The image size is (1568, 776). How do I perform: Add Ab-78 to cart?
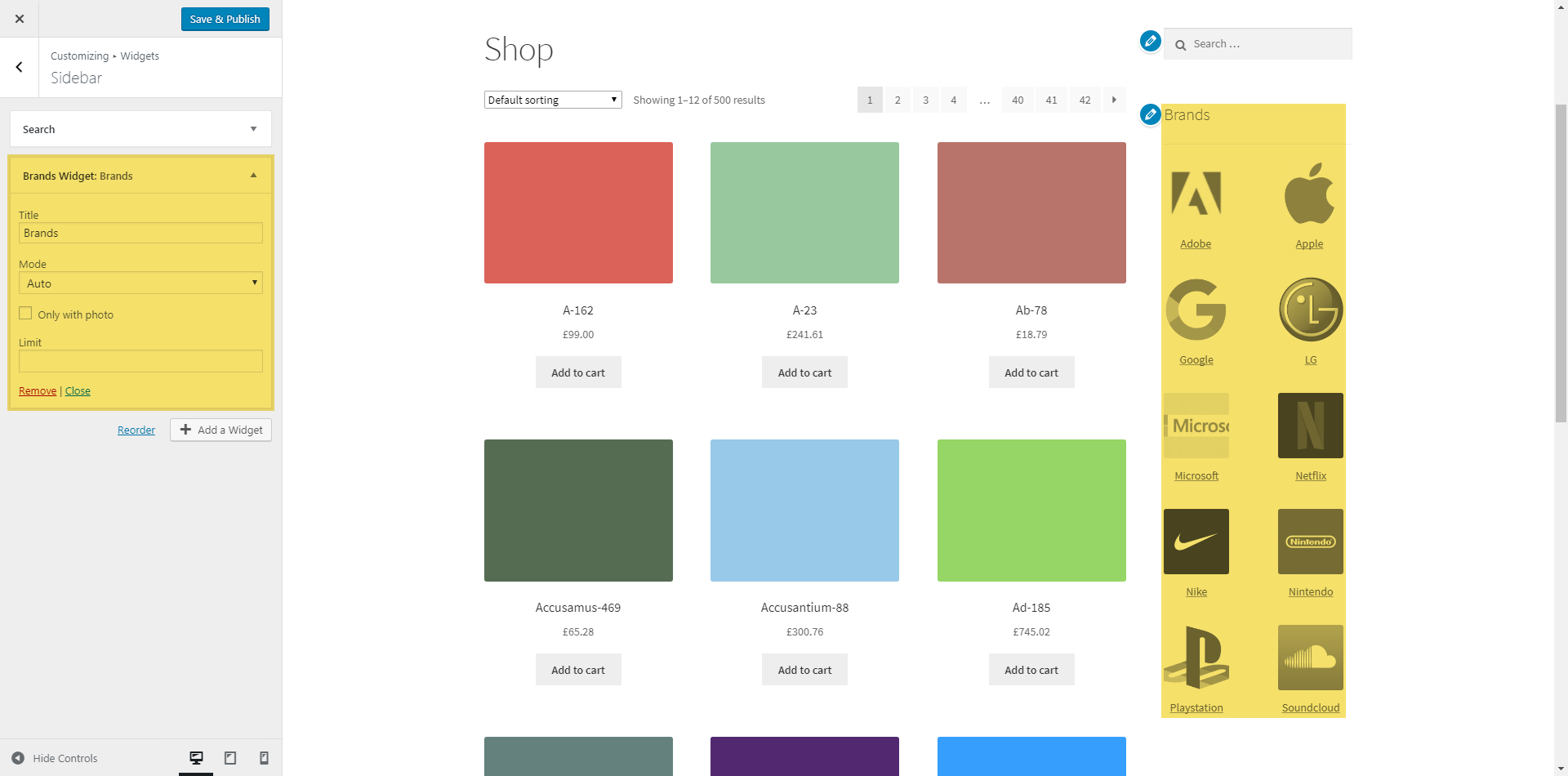(1031, 372)
